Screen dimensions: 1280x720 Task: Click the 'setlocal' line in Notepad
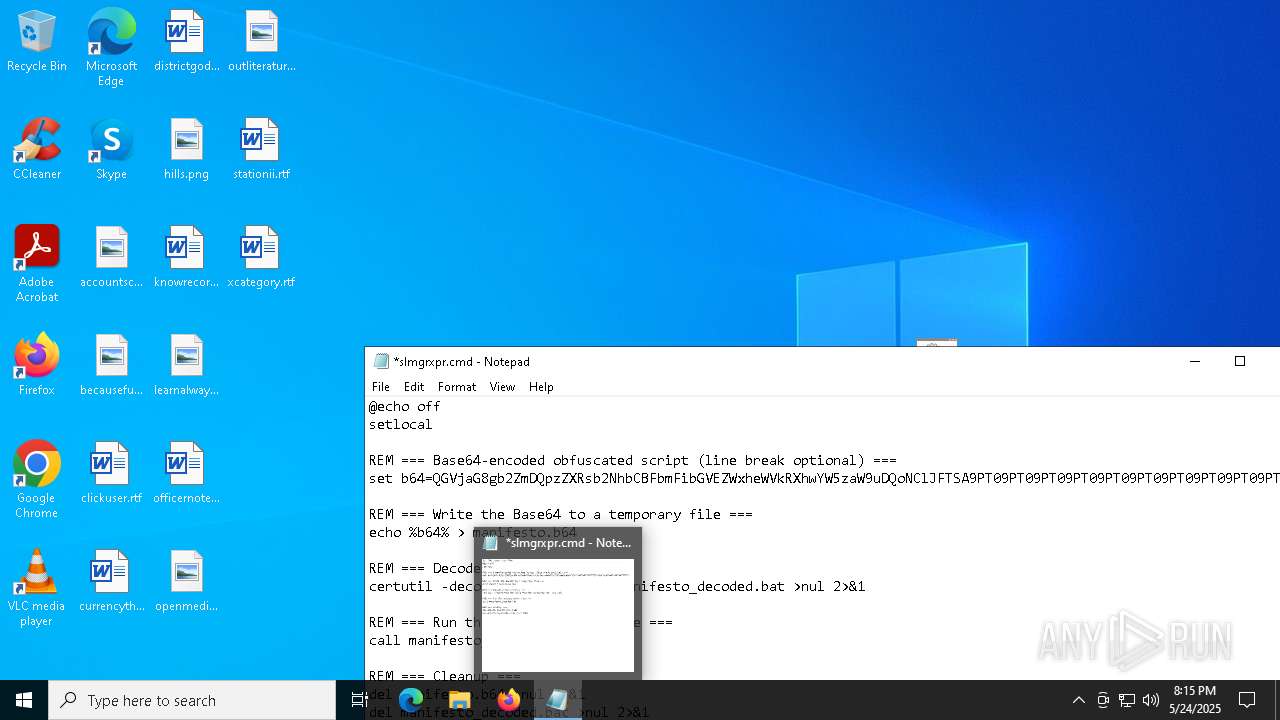tap(400, 424)
